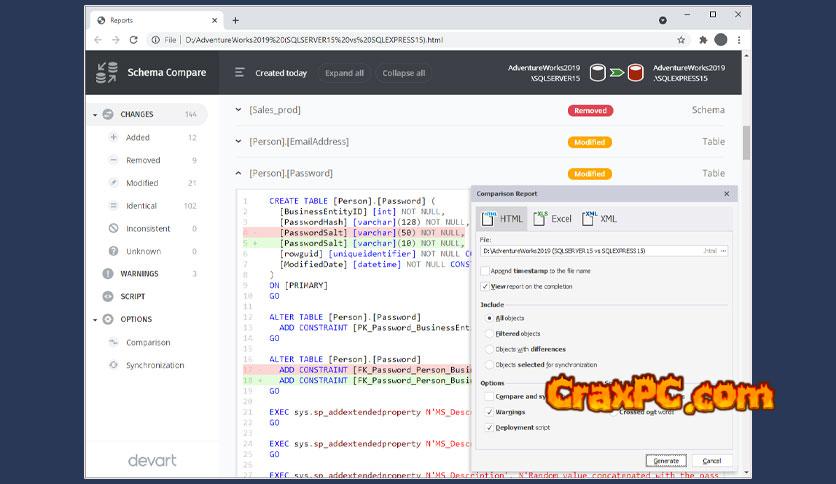Bookmark page with the star icon
836x484 pixels.
click(681, 40)
